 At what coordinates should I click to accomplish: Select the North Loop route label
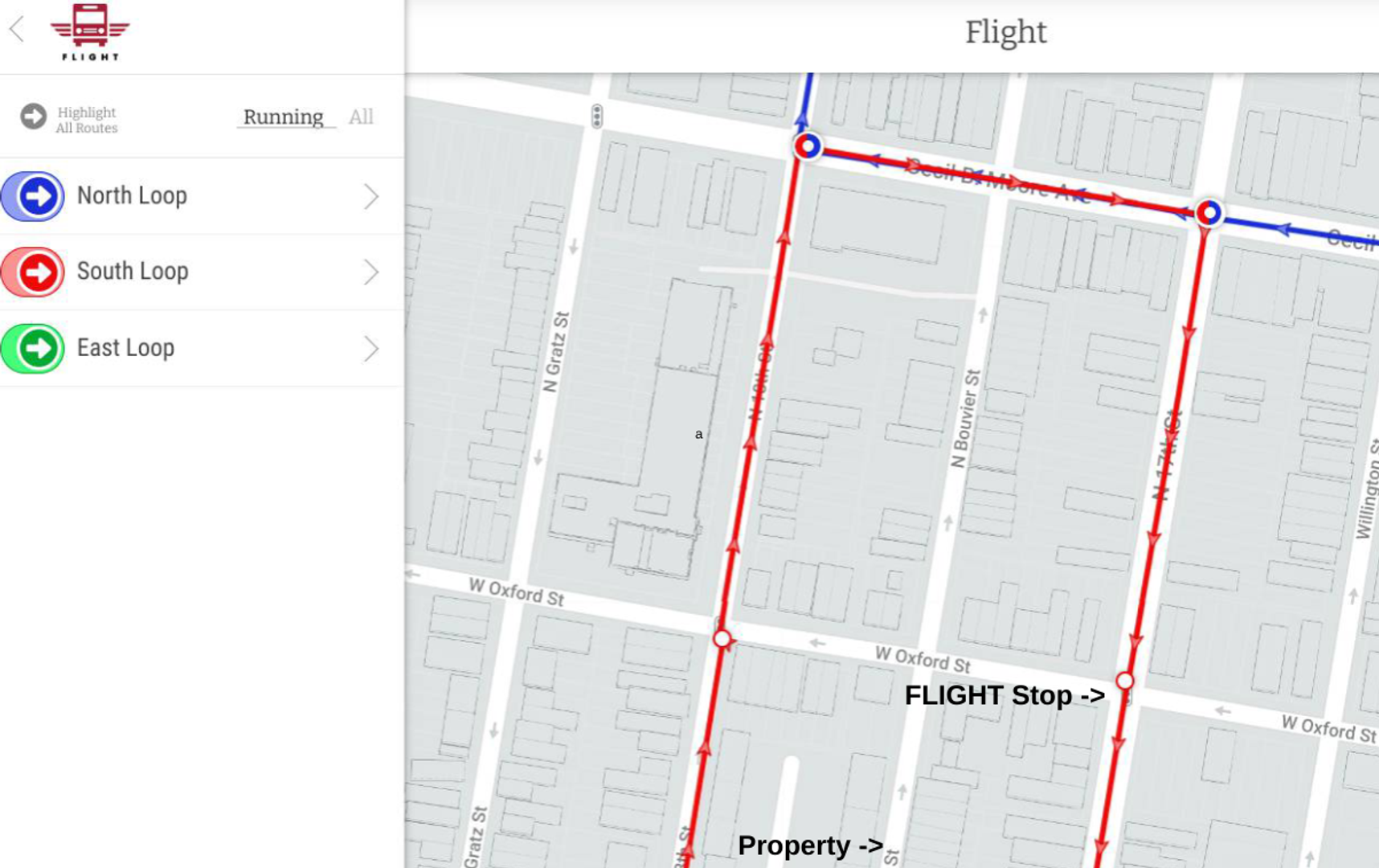tap(133, 195)
